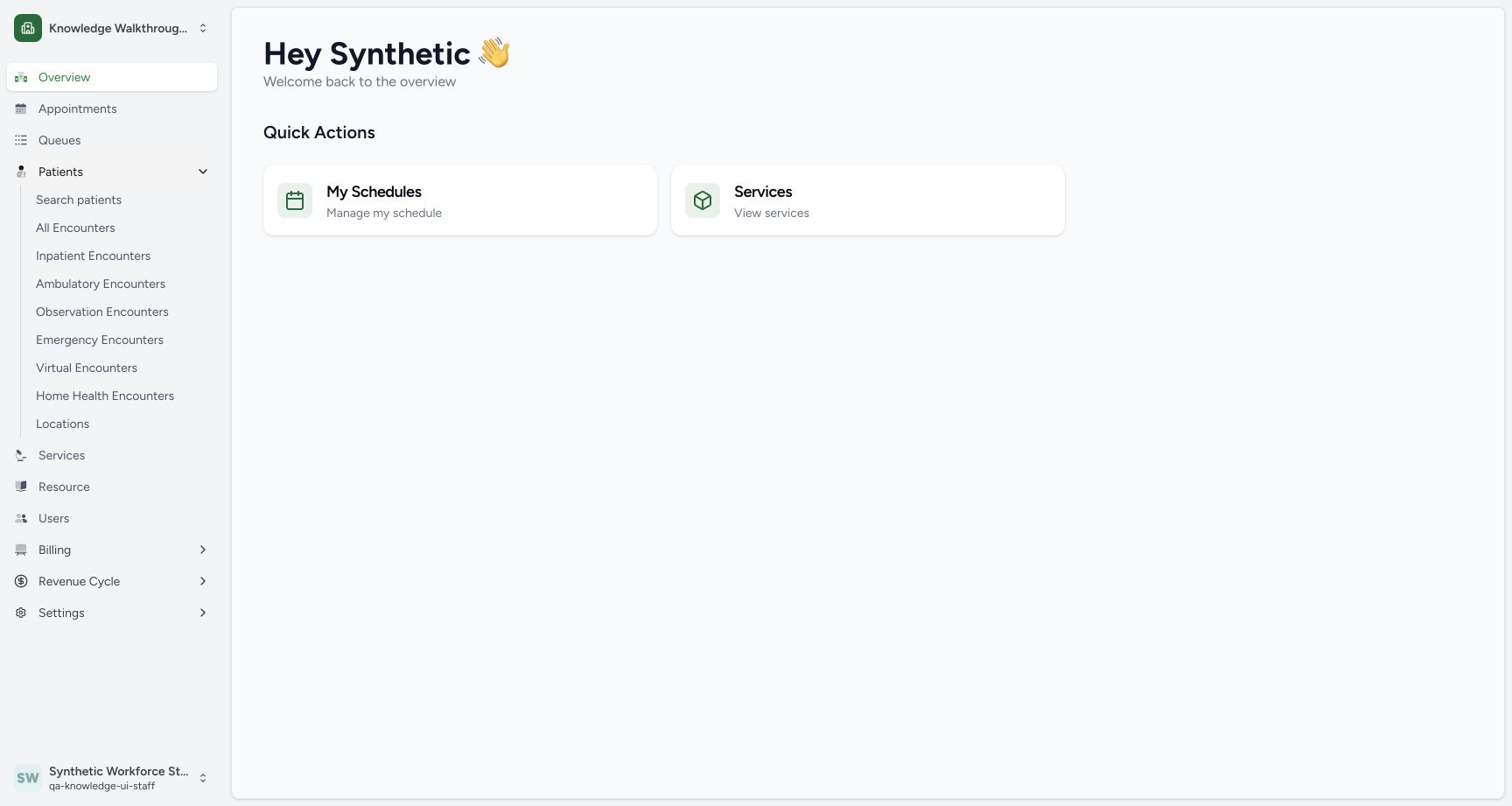Open the user account menu arrows
Image resolution: width=1512 pixels, height=806 pixels.
203,778
